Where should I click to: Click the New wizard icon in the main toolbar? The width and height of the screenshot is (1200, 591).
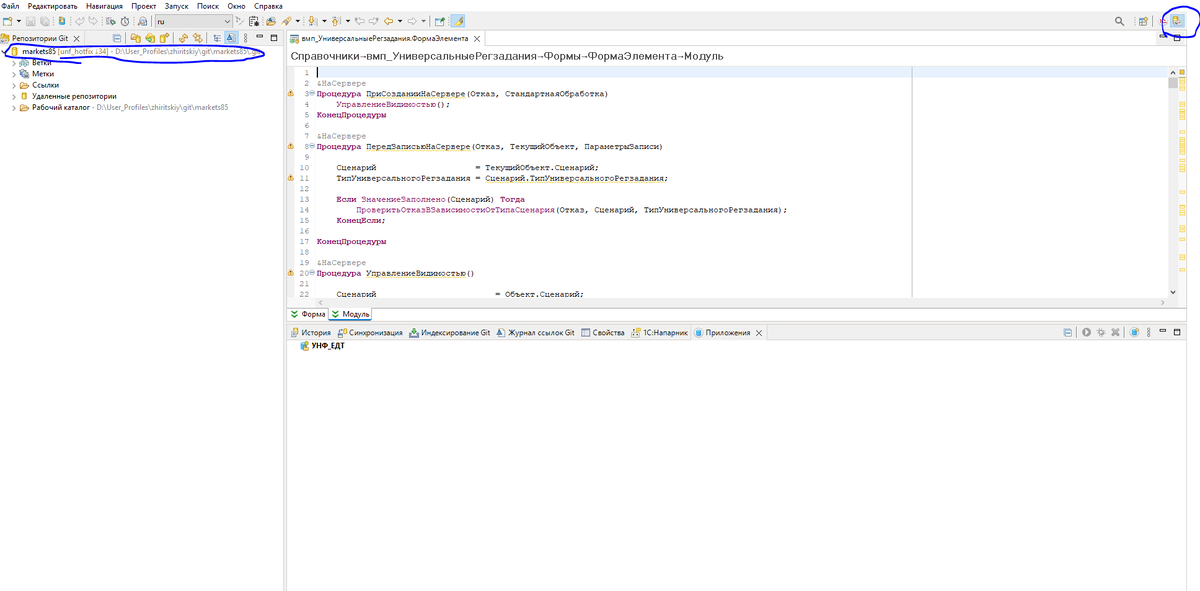point(8,21)
